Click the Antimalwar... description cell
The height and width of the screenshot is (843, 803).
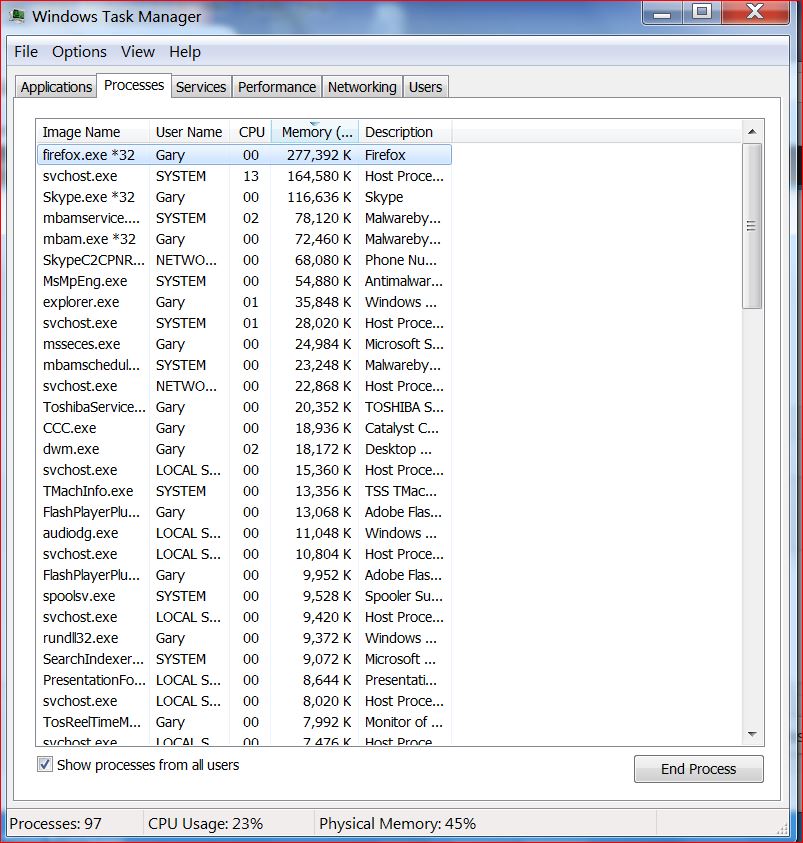coord(404,281)
